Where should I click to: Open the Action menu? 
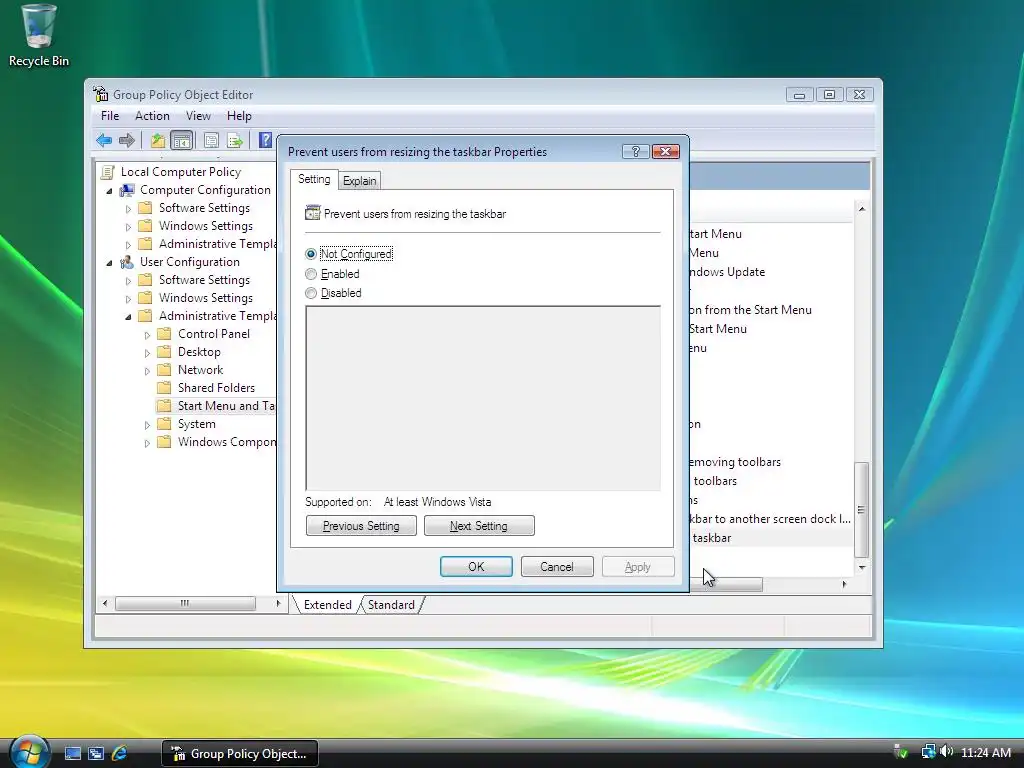point(152,116)
